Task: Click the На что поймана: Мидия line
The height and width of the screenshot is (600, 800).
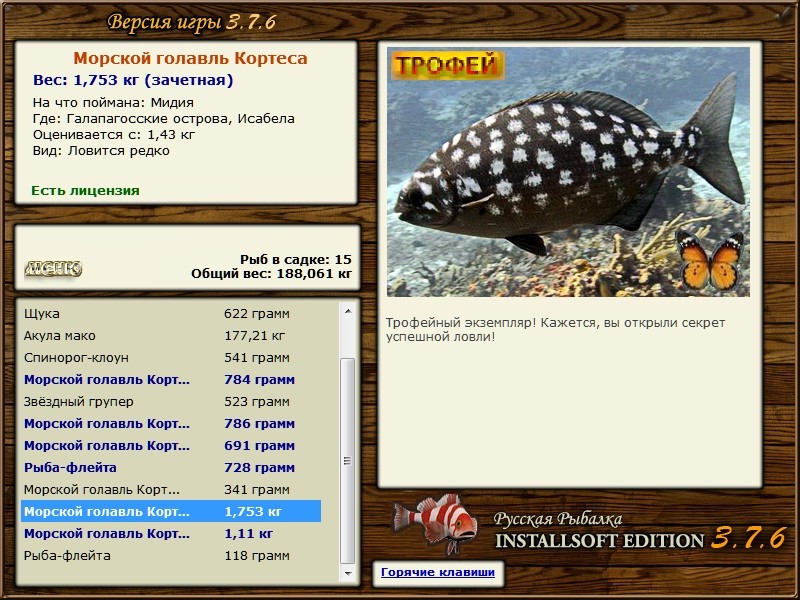Action: tap(113, 103)
